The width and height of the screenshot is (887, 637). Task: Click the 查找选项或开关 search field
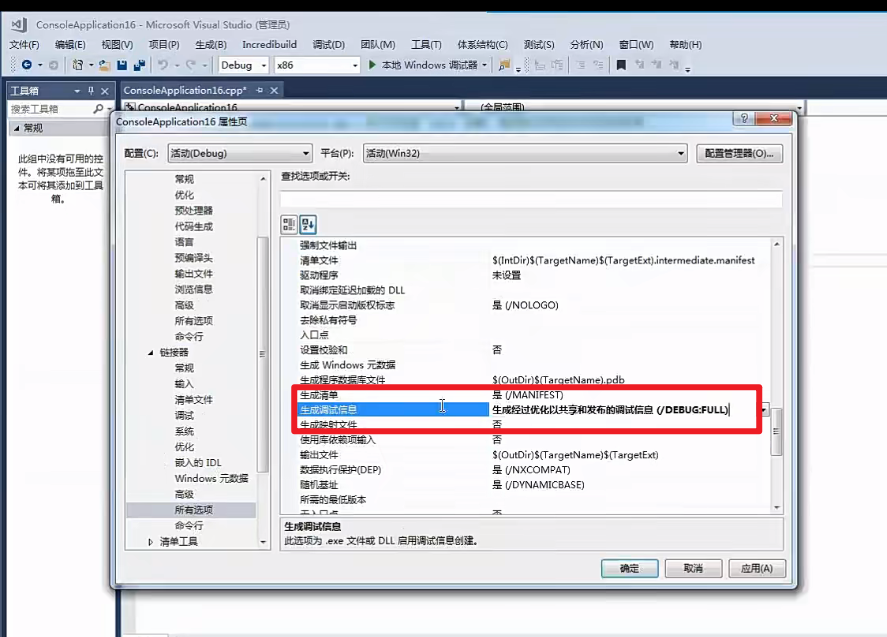[x=531, y=199]
